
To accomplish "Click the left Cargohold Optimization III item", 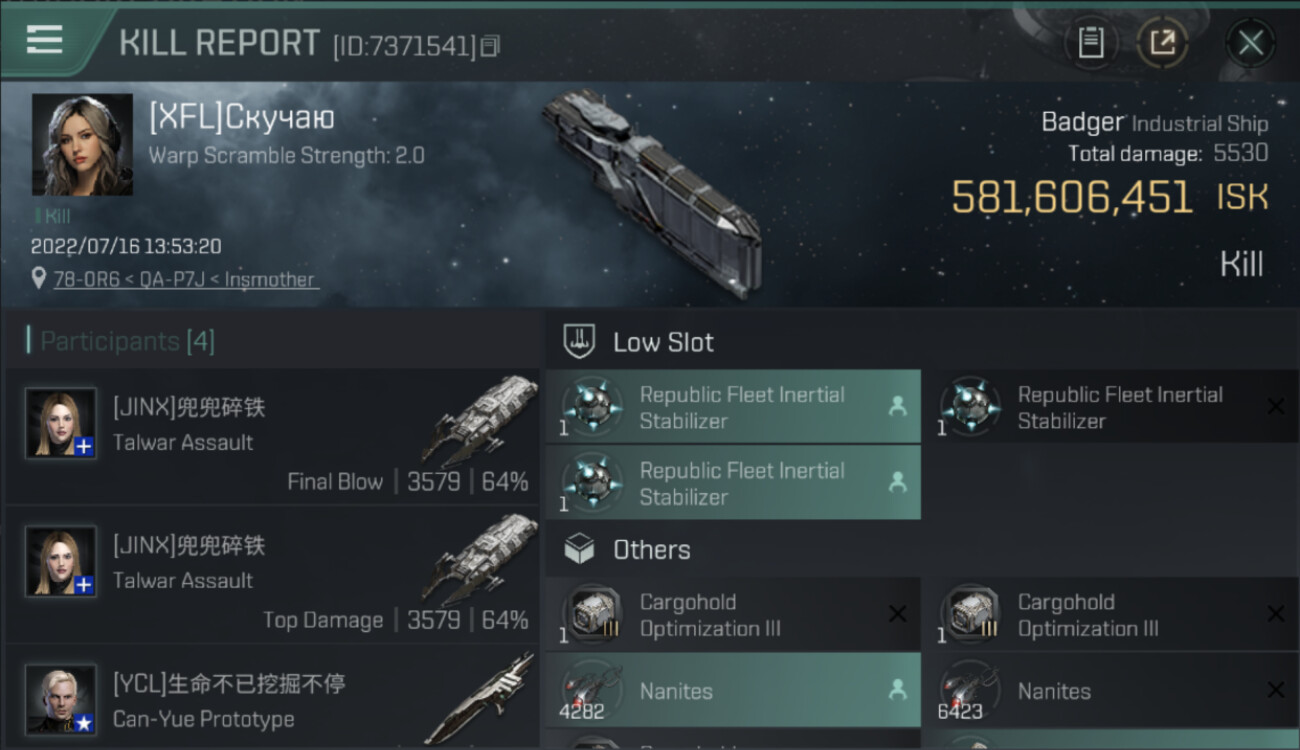I will [x=732, y=615].
